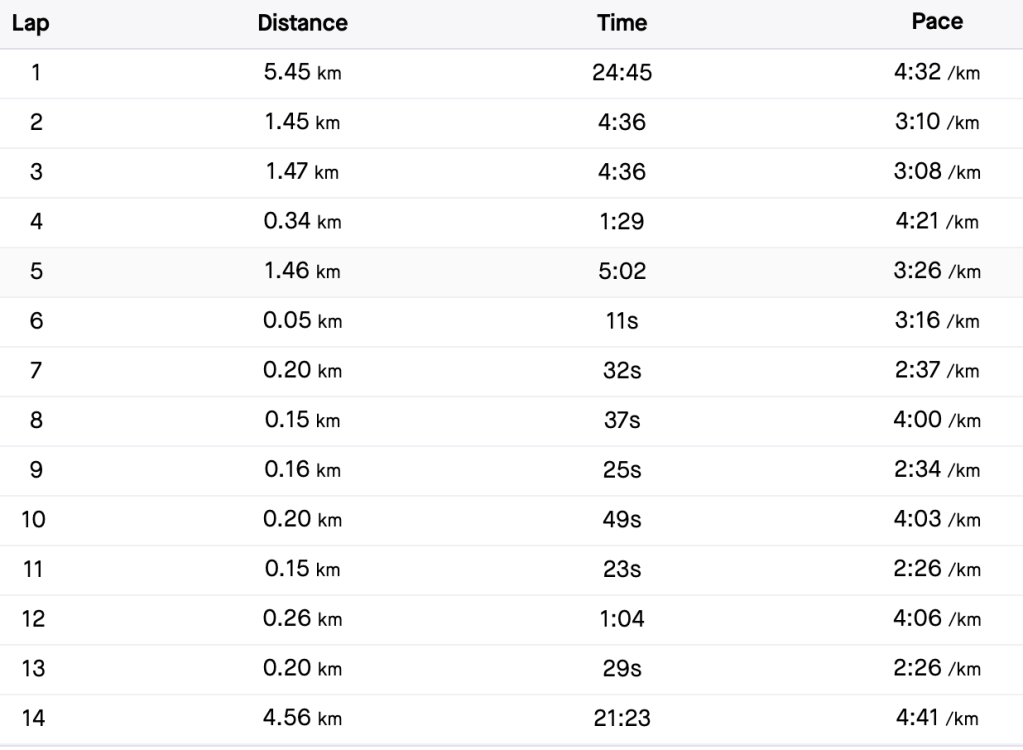Viewport: 1023px width, 750px height.
Task: Select the 3:10 /km pace cell
Action: click(937, 123)
